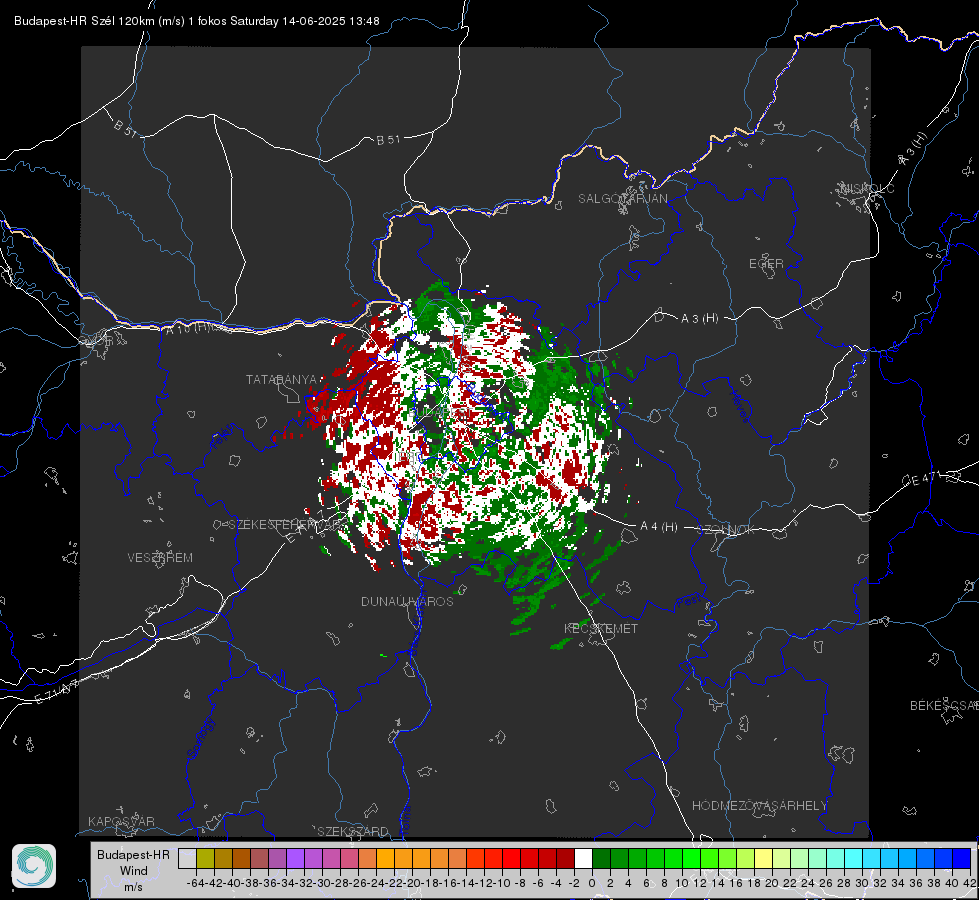
Task: Click the MISKOLC city label
Action: [867, 188]
